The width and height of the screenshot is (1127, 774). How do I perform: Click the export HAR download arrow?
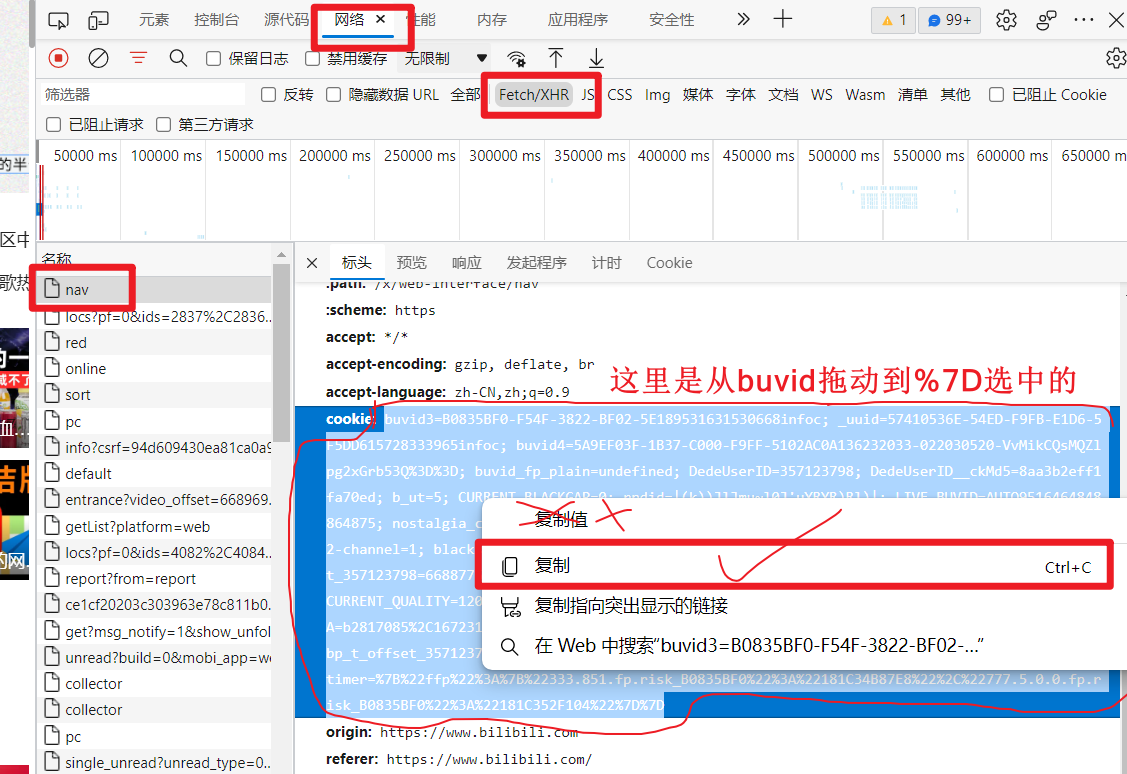click(596, 58)
